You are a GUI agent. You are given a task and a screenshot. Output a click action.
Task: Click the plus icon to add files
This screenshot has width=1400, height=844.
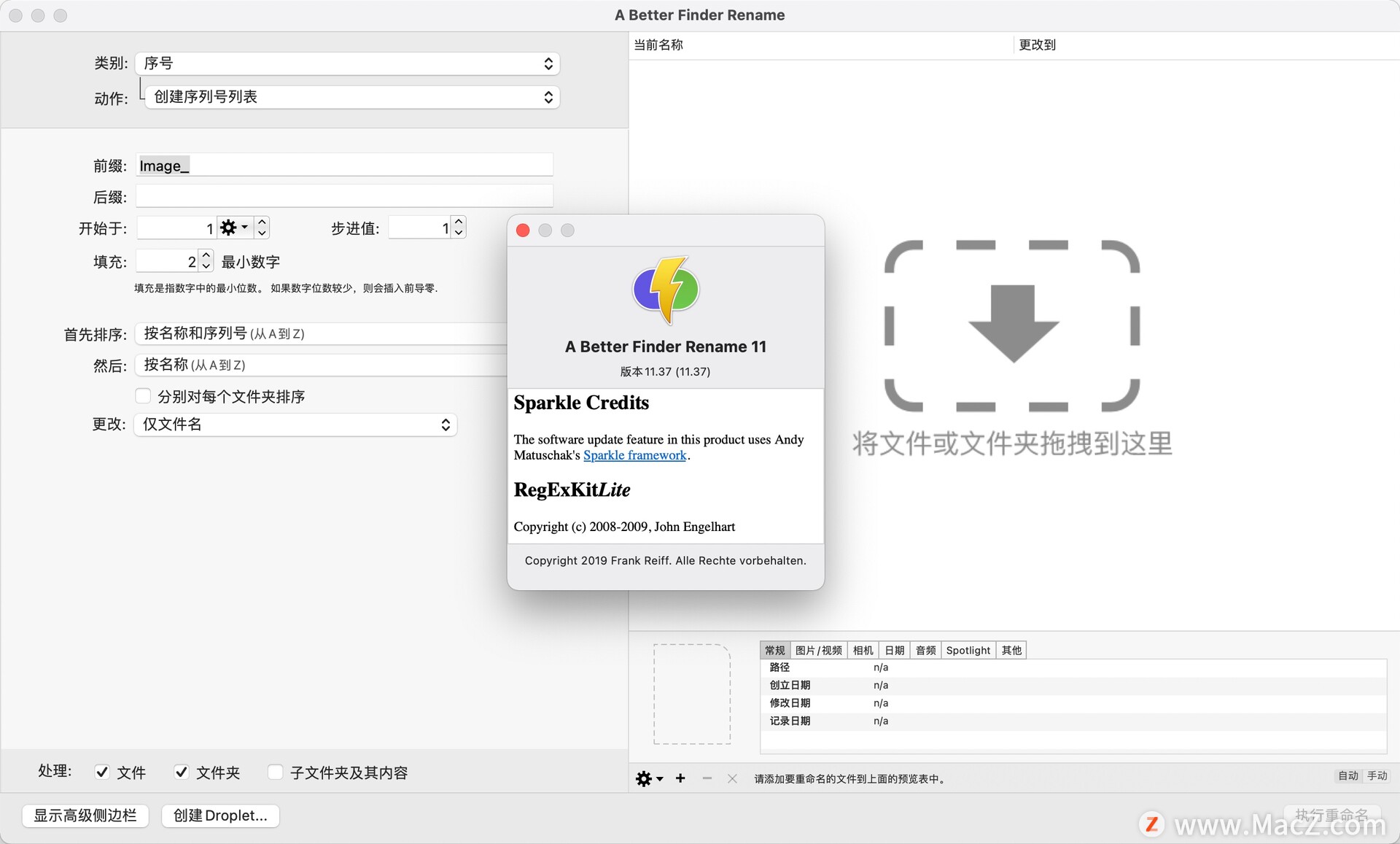(680, 778)
